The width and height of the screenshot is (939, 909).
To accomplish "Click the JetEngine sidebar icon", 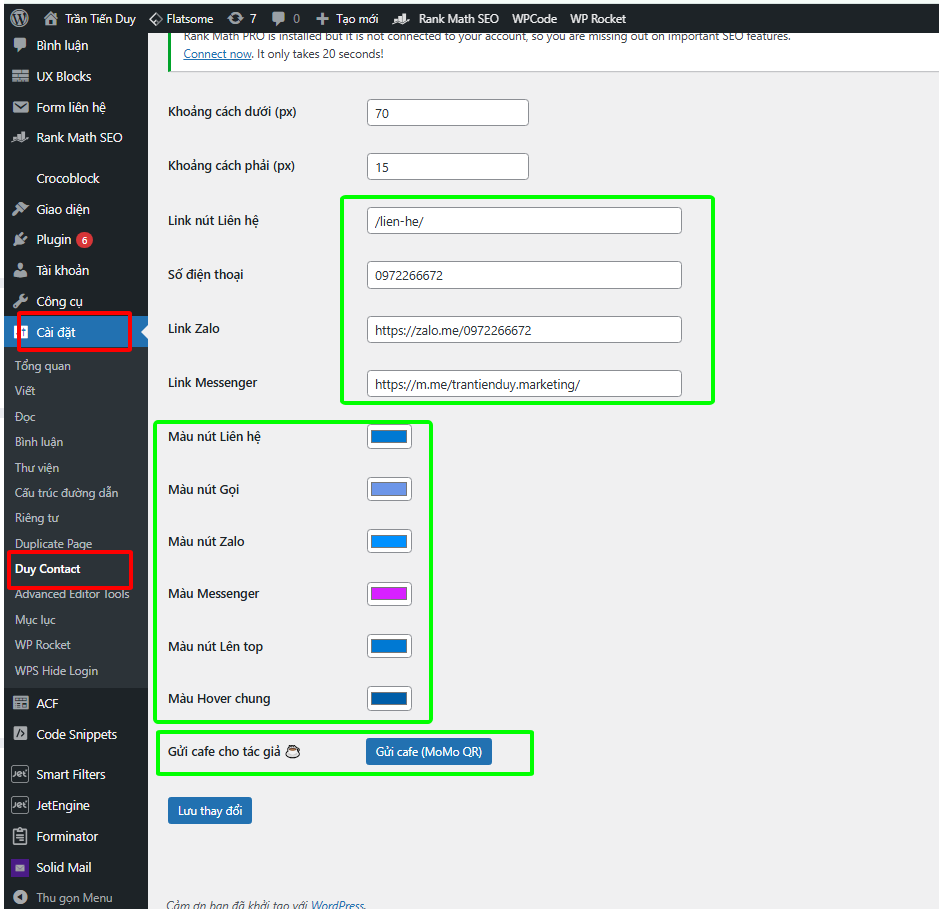I will coord(22,805).
